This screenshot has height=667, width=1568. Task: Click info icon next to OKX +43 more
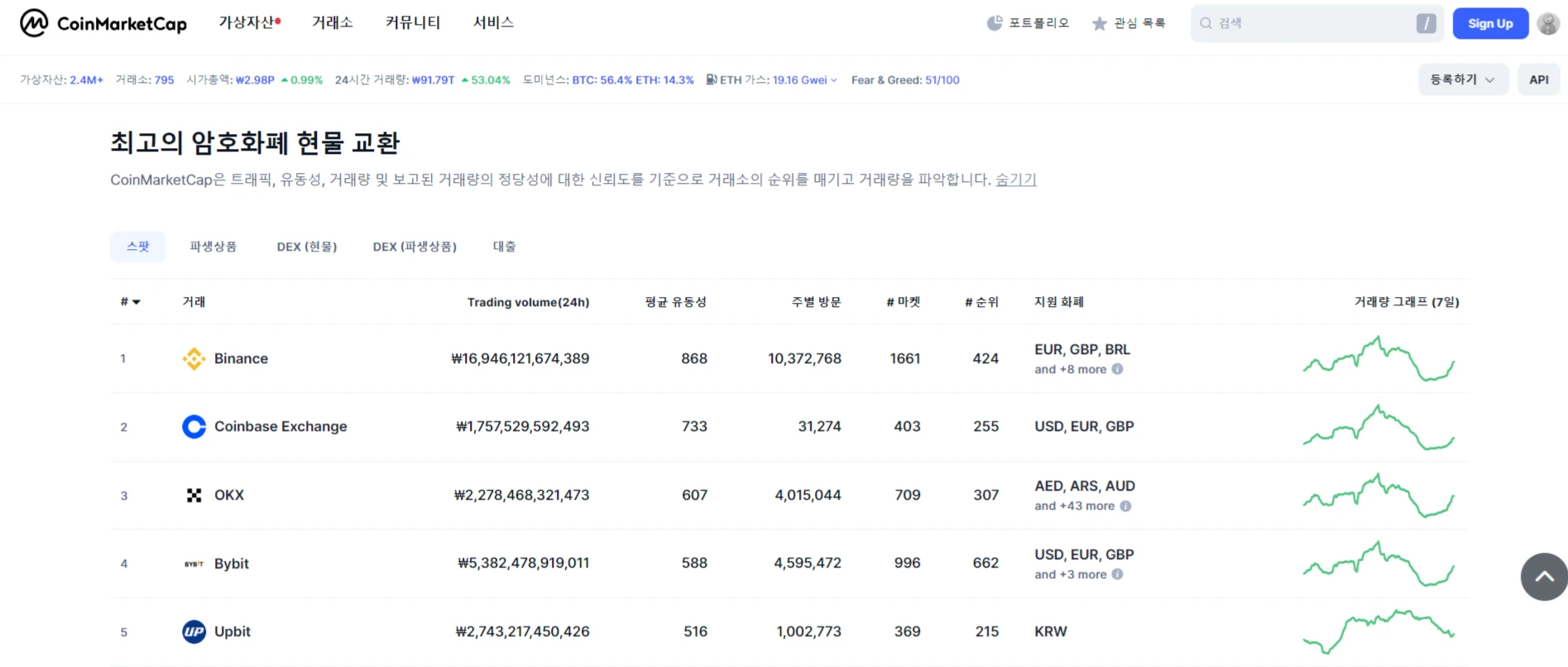click(1125, 506)
